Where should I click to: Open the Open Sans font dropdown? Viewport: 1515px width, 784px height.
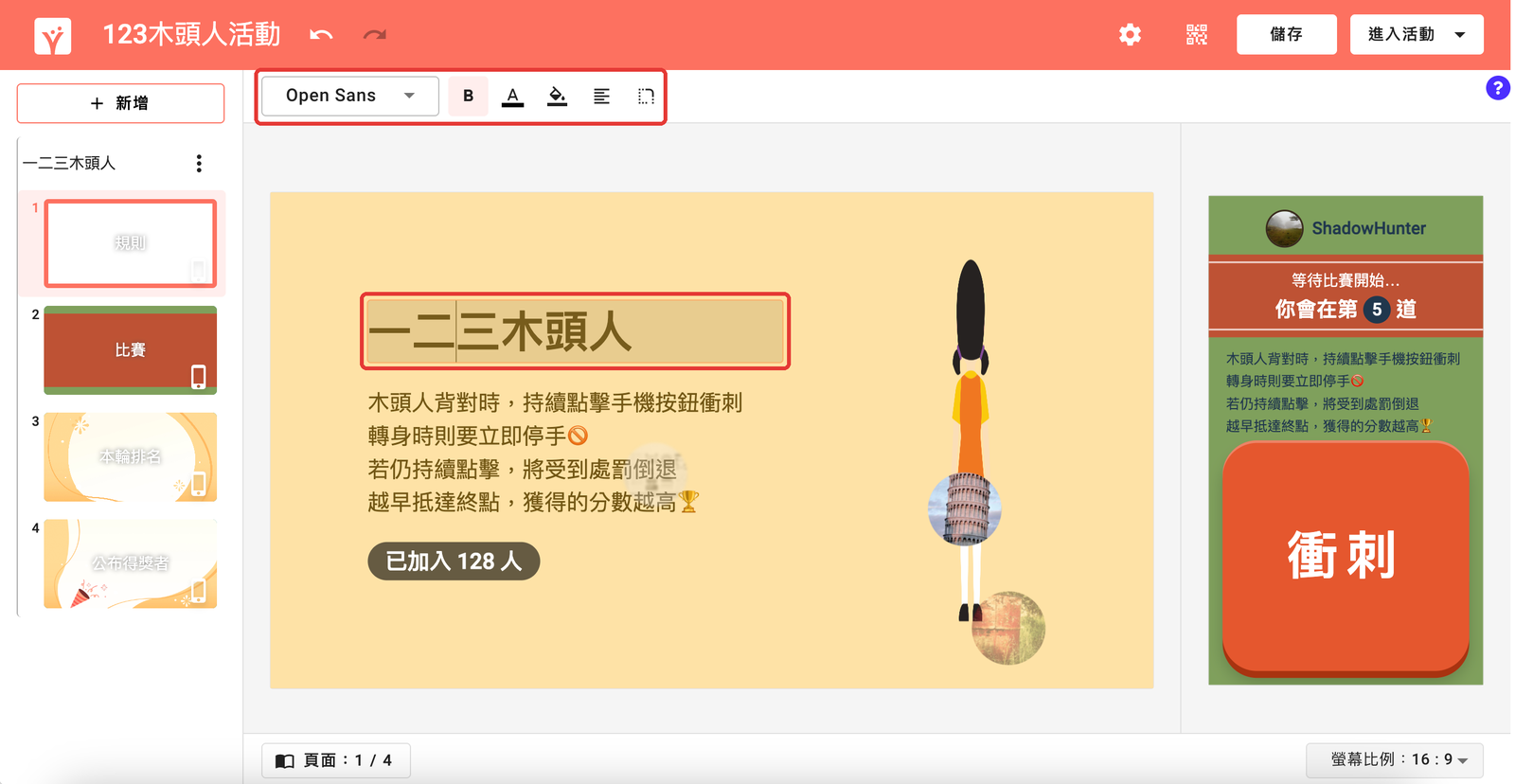[349, 96]
